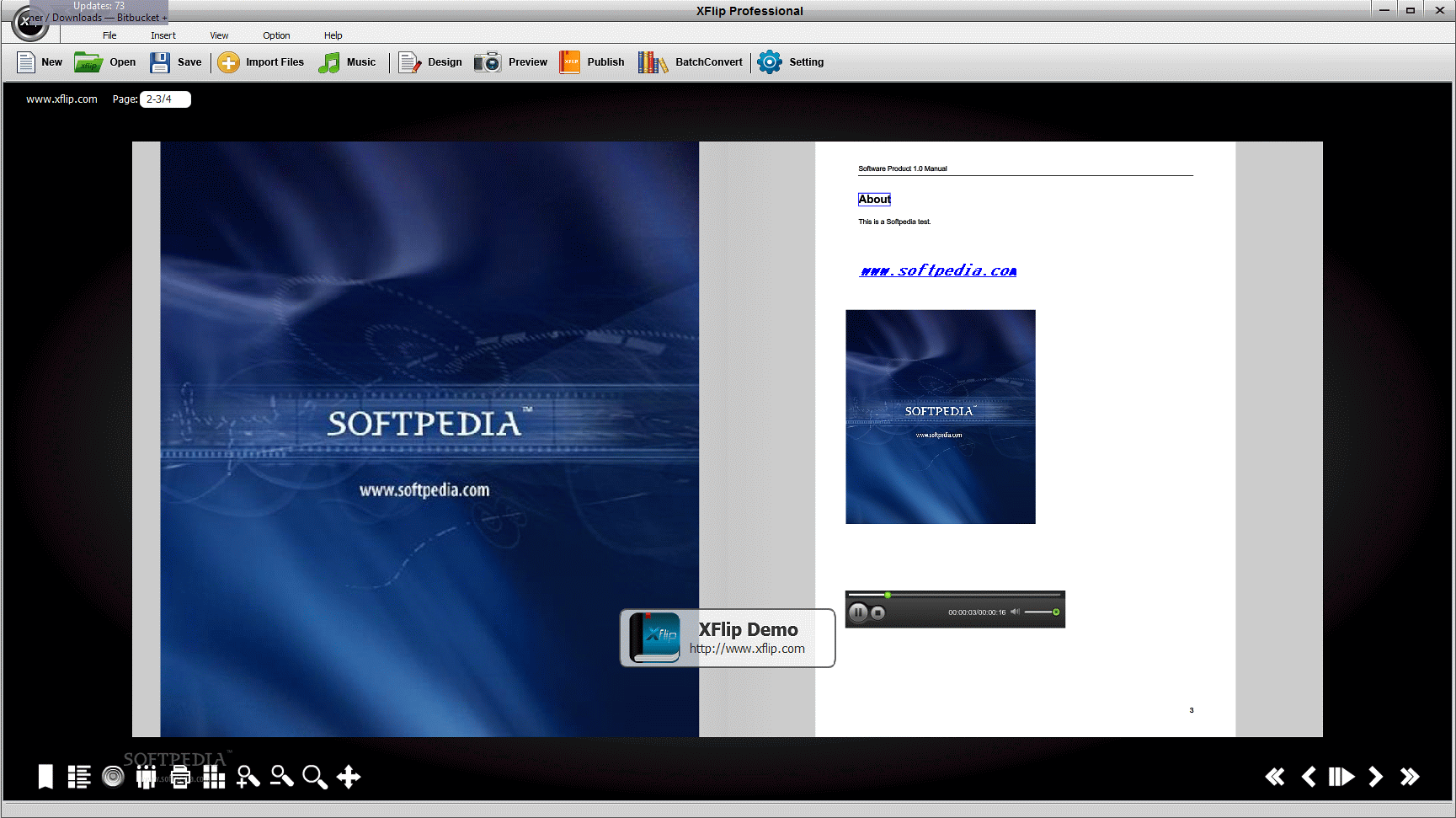Click the XFlip application logo at top left
This screenshot has height=818, width=1456.
(30, 22)
